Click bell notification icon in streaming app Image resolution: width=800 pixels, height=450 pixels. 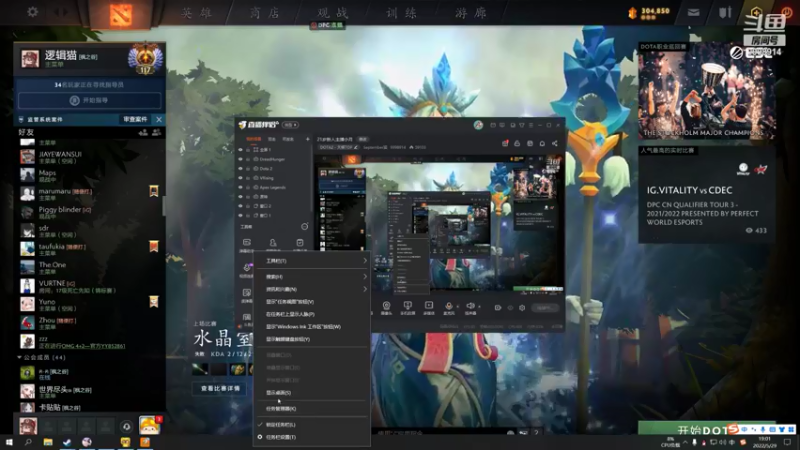[x=542, y=143]
